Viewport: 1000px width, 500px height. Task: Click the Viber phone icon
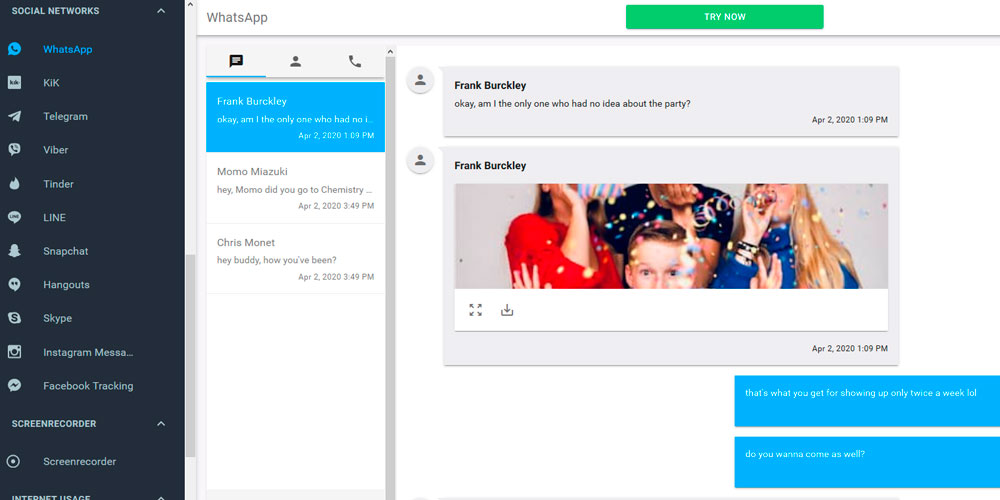[x=14, y=150]
